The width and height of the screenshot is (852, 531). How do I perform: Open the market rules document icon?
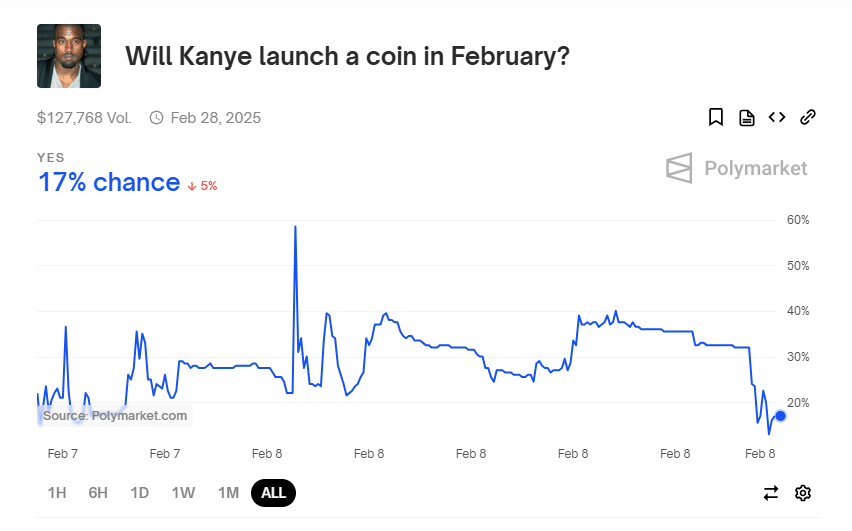[747, 117]
